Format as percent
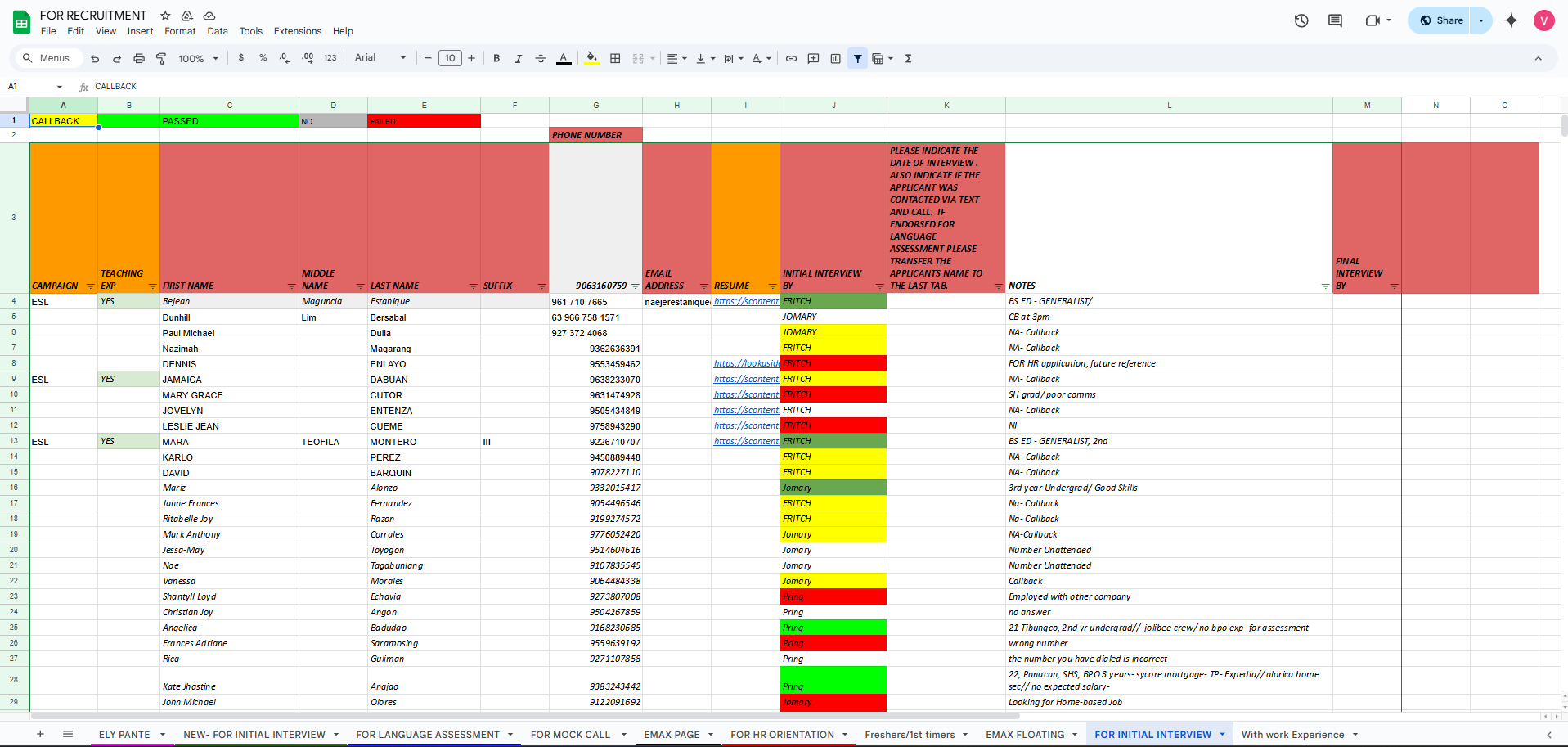 [x=263, y=58]
